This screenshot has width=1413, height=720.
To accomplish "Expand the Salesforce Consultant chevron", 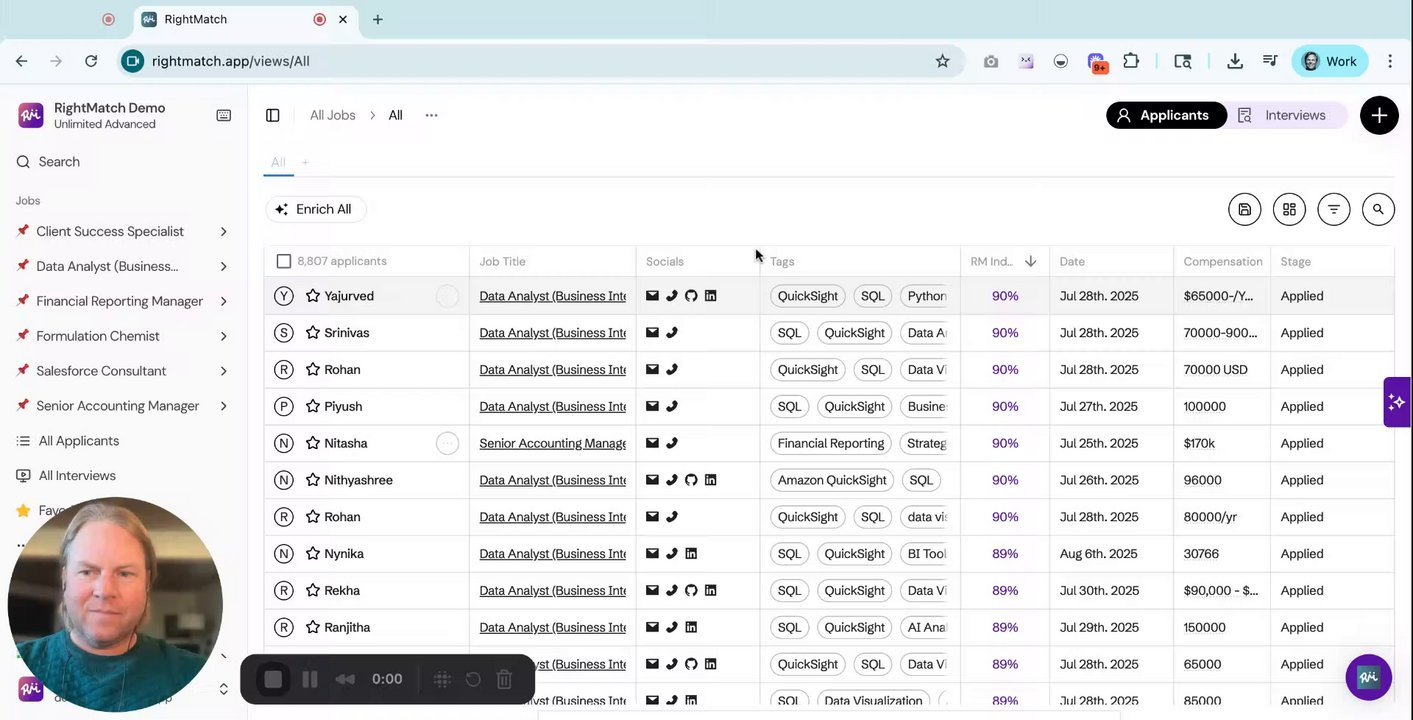I will point(223,371).
